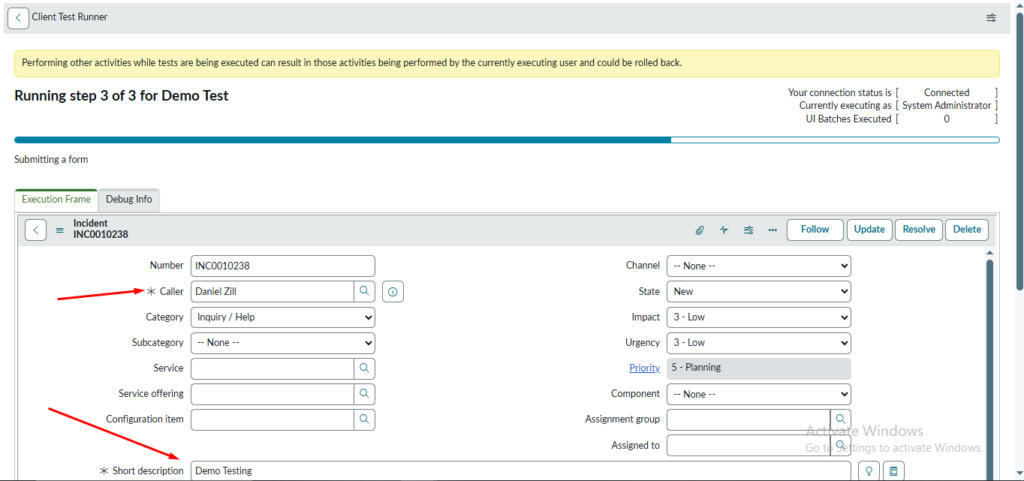Click the test step progress bar
Viewport: 1024px width, 481px height.
click(506, 140)
